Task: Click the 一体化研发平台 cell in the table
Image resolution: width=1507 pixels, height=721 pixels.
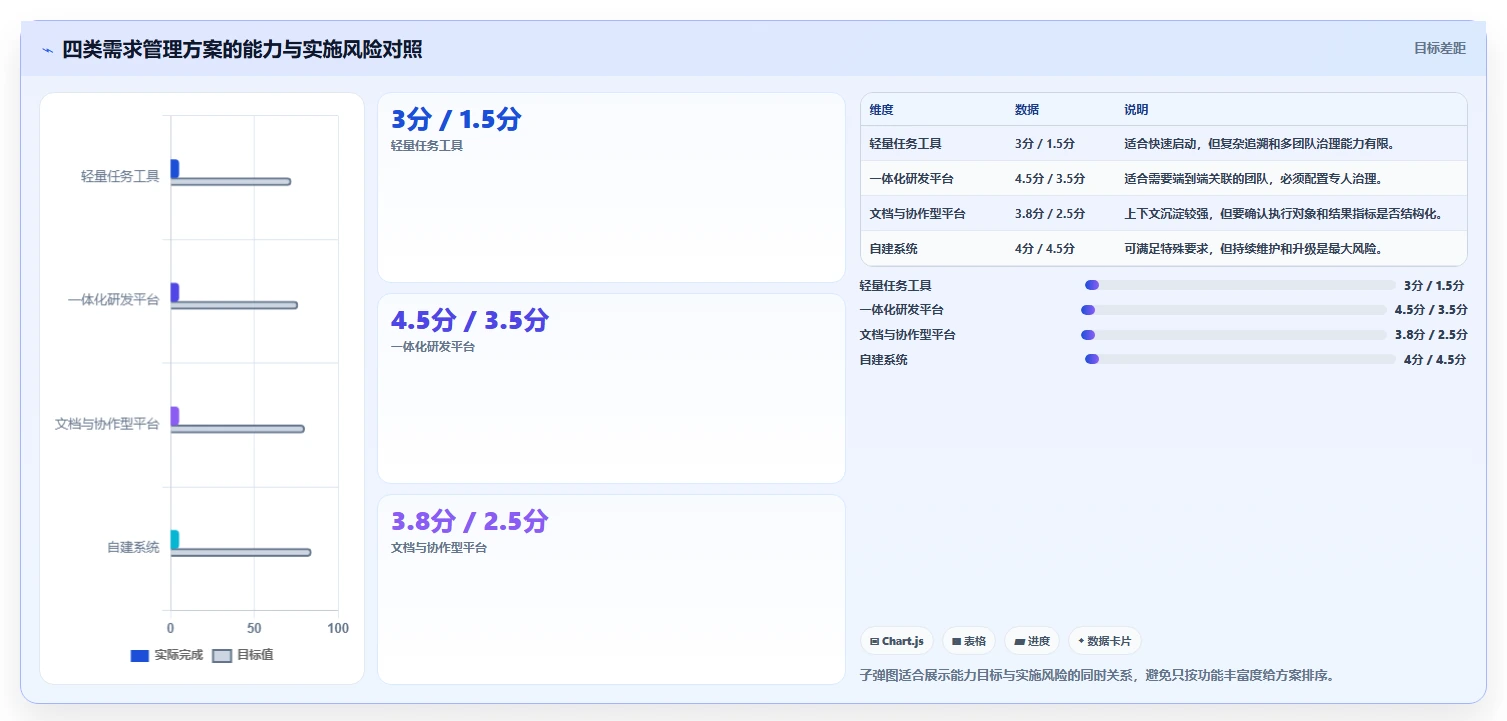Action: (x=912, y=179)
